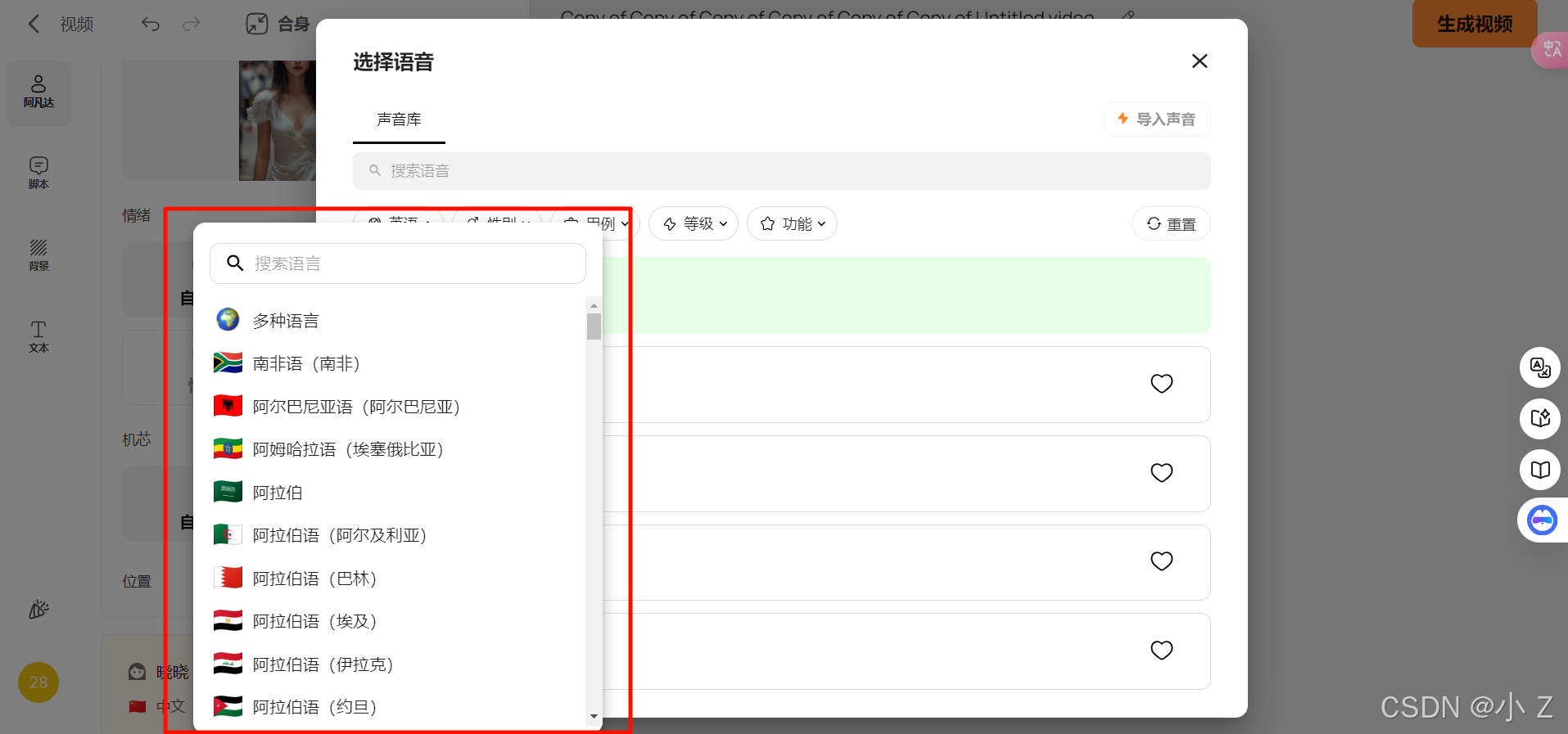Click the floating note share icon
This screenshot has width=1568, height=734.
click(1540, 418)
